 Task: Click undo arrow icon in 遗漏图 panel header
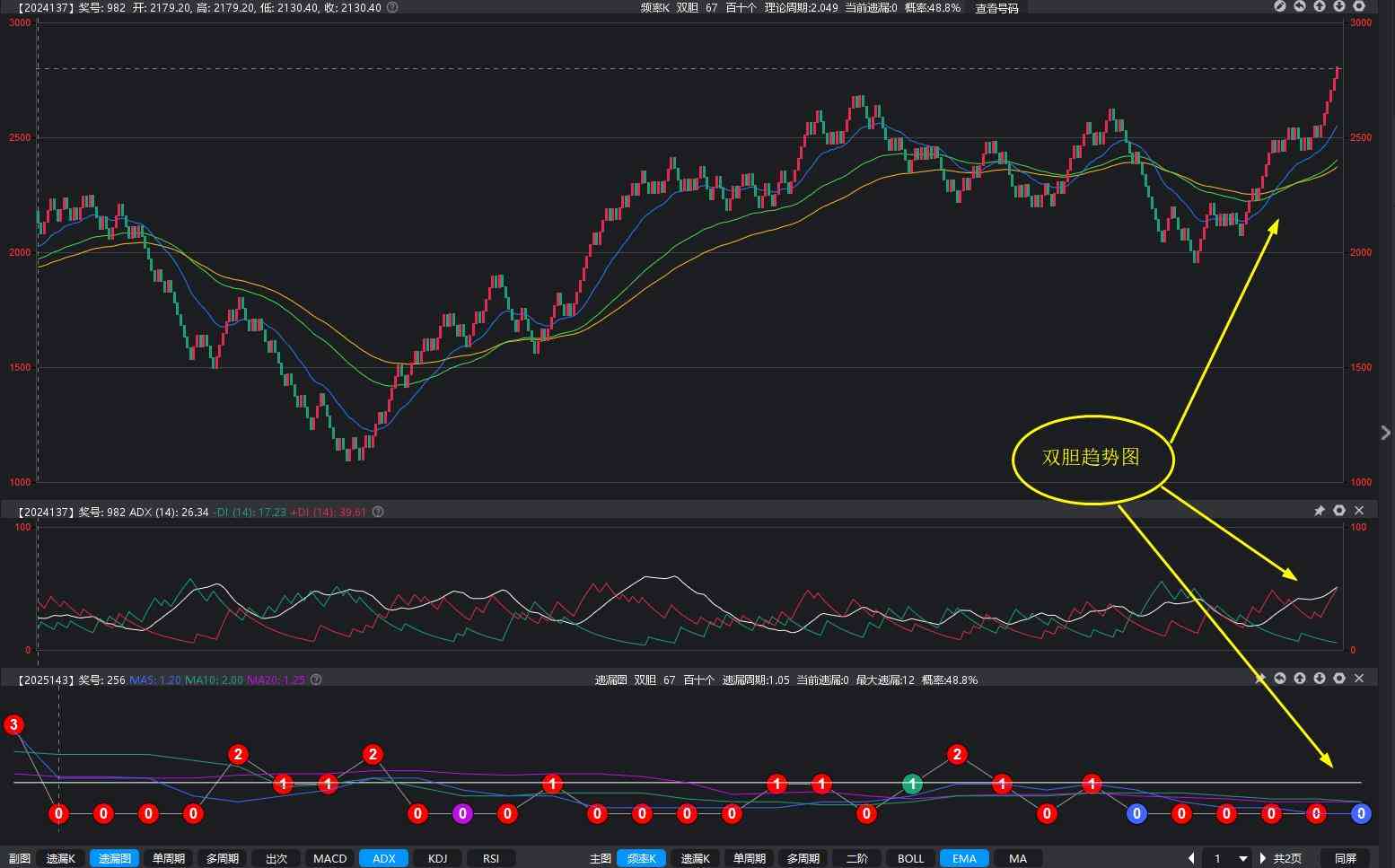pos(1280,679)
